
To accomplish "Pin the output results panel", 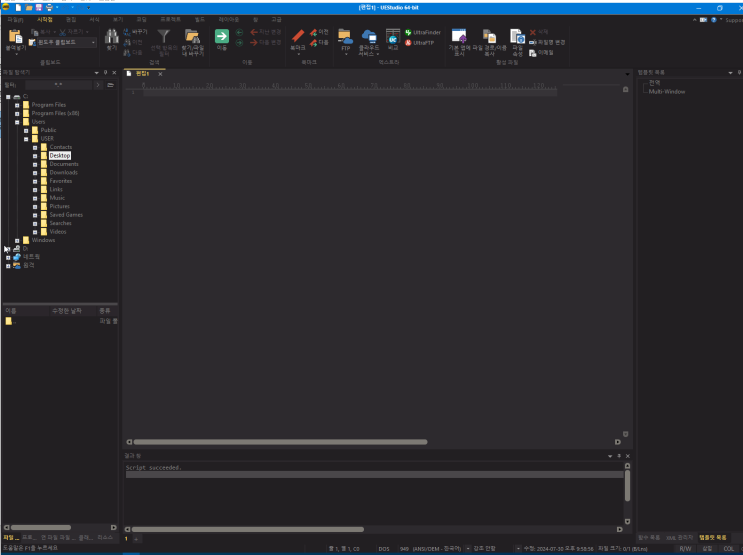I will [619, 456].
